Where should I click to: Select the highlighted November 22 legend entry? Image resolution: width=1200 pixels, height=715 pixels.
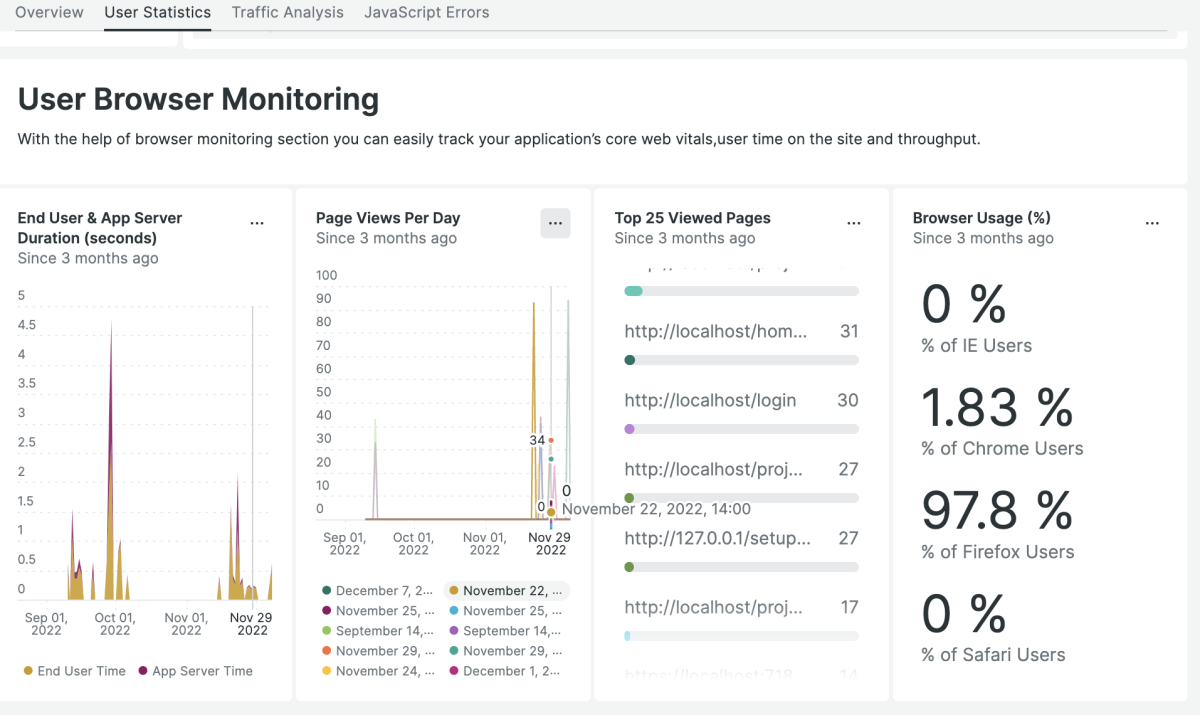(x=506, y=591)
